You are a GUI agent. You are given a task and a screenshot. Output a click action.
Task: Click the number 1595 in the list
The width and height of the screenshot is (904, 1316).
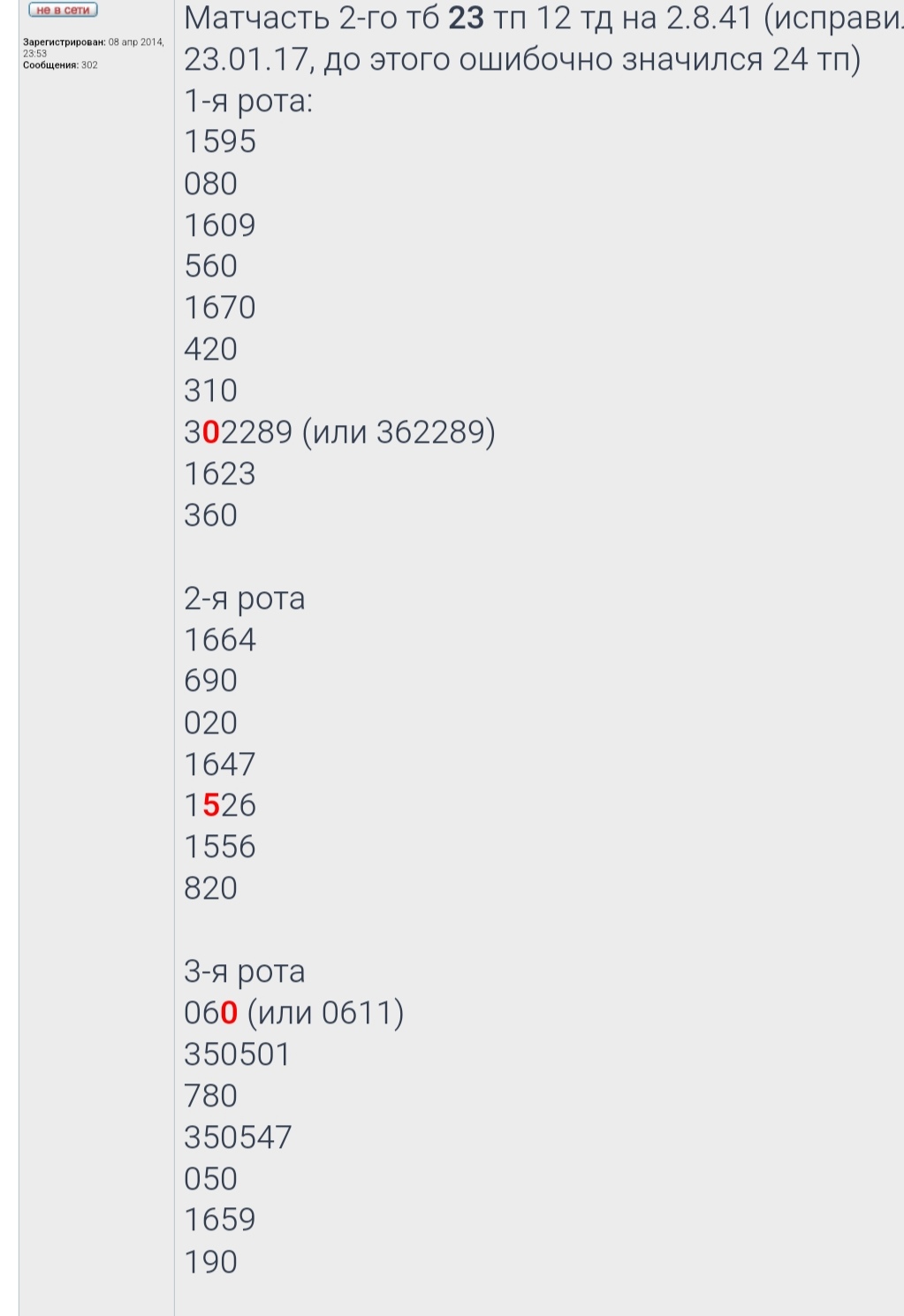[x=220, y=141]
